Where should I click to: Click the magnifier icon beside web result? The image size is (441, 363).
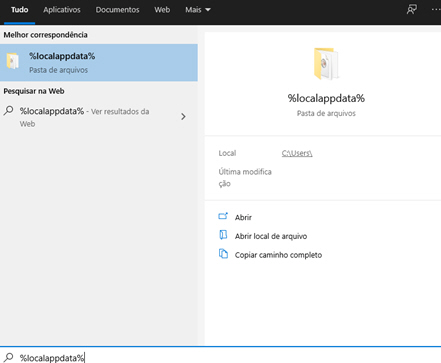(9, 110)
